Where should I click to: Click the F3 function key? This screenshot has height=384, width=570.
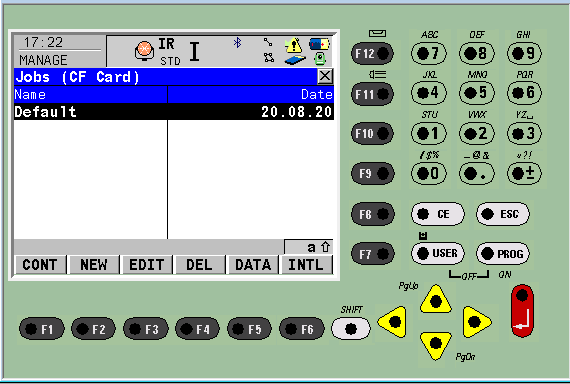pyautogui.click(x=145, y=329)
